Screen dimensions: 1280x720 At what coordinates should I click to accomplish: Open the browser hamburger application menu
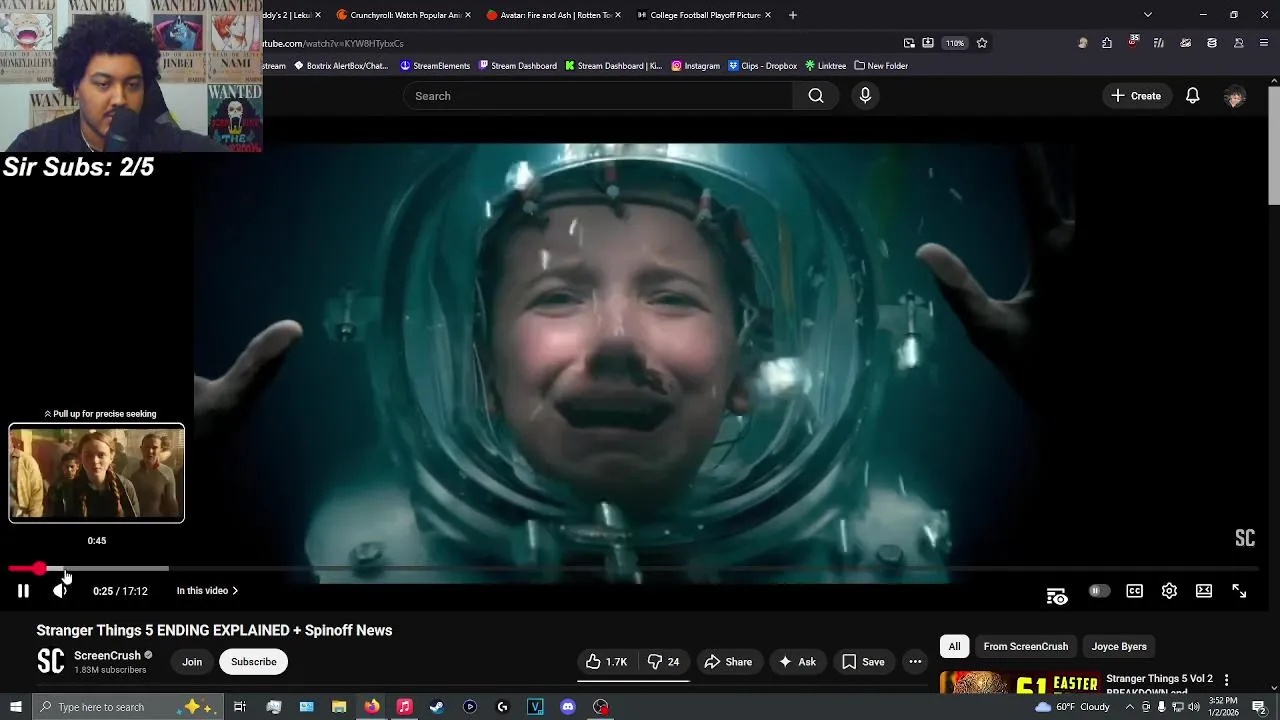pyautogui.click(x=1264, y=43)
